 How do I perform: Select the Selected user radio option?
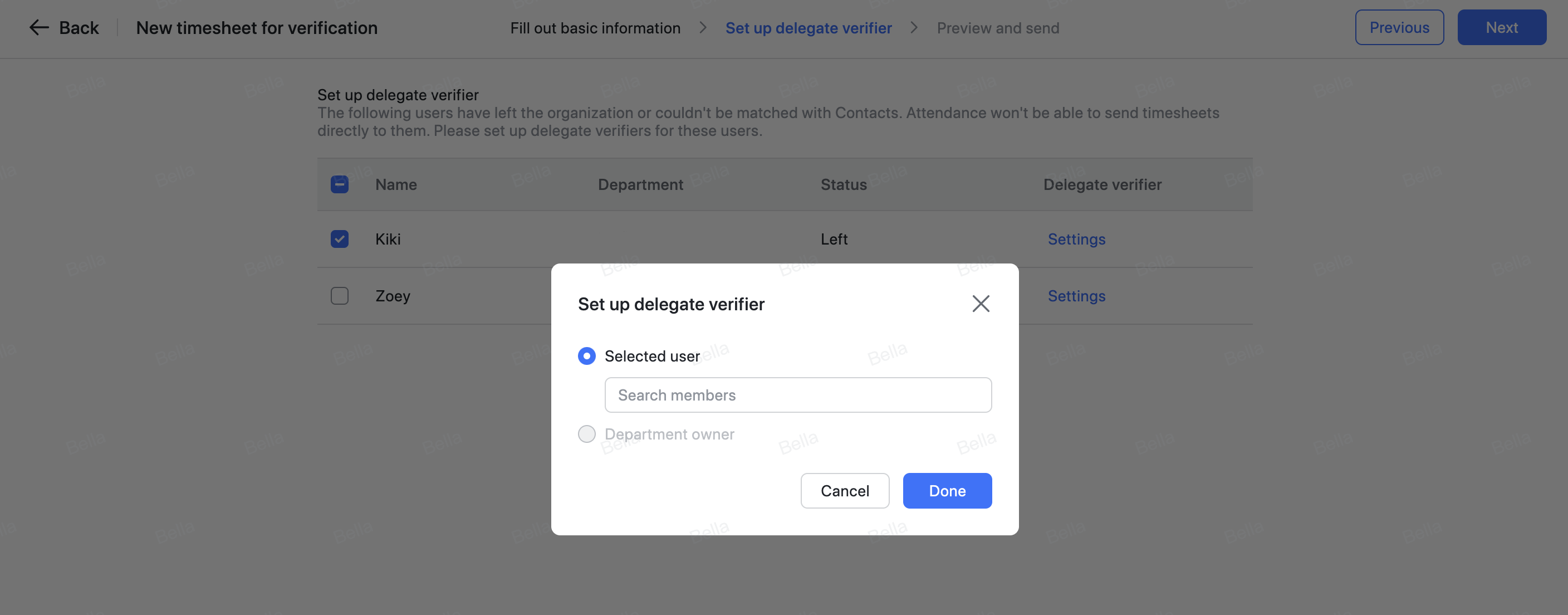pyautogui.click(x=586, y=356)
